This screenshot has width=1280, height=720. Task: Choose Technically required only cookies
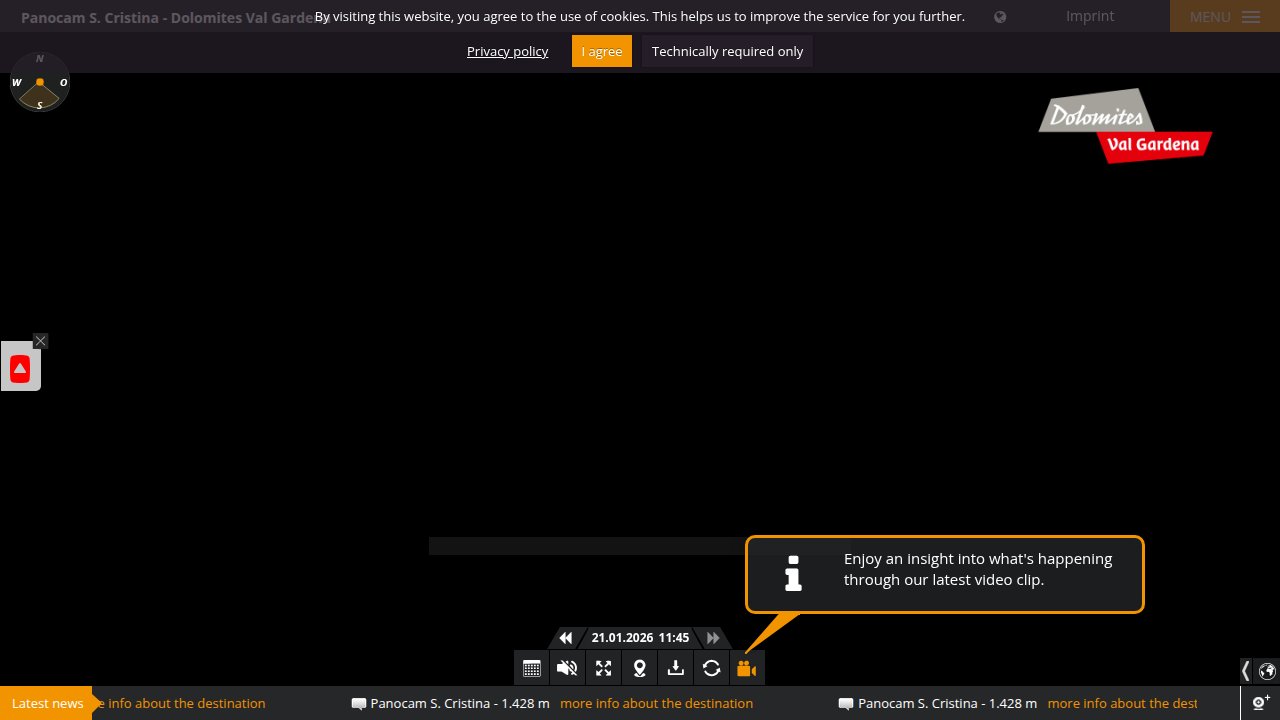[x=727, y=51]
